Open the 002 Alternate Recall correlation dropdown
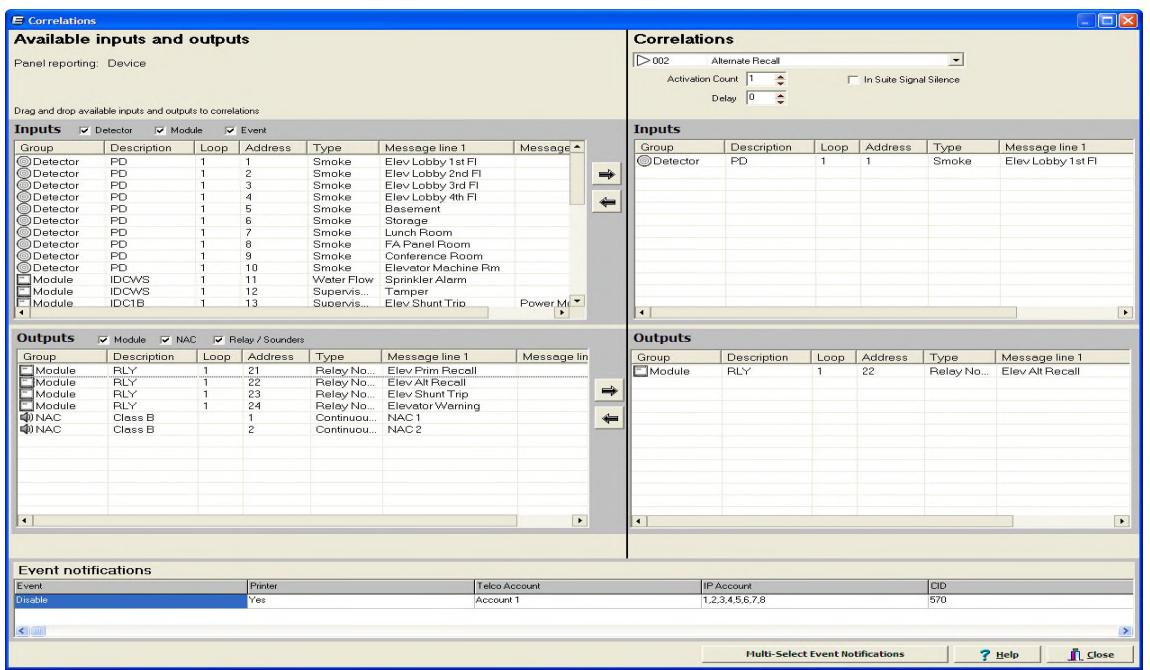The width and height of the screenshot is (1150, 670). tap(955, 61)
